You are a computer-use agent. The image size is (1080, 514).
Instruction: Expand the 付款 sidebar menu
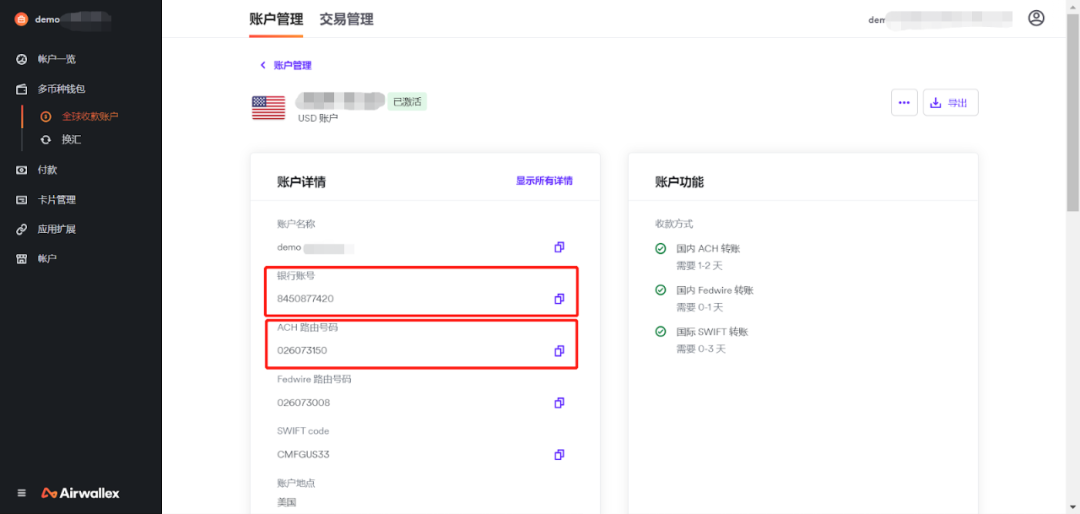click(47, 170)
